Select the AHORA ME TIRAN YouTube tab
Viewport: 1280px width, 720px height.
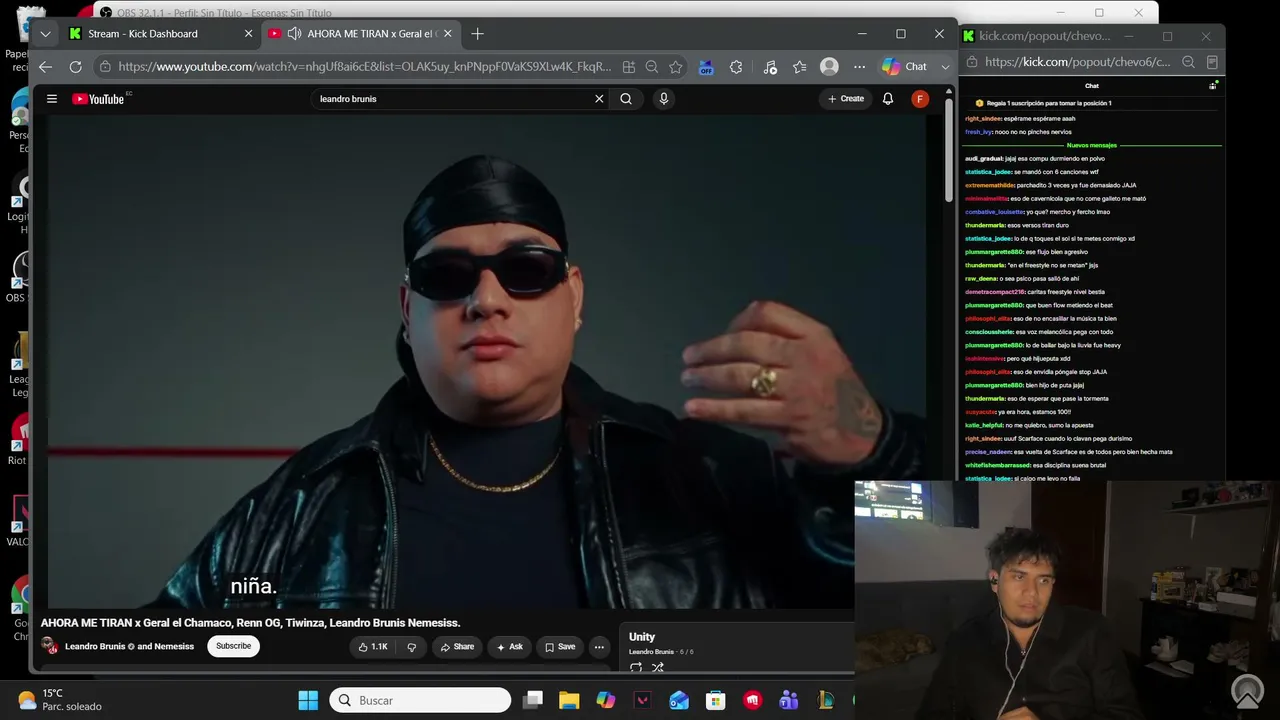(360, 34)
